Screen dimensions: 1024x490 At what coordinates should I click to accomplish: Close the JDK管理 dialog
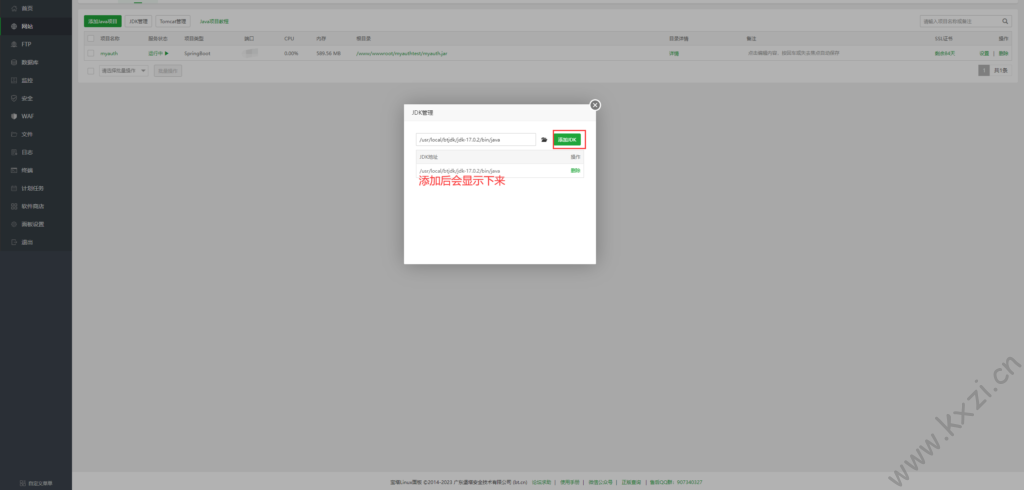595,105
